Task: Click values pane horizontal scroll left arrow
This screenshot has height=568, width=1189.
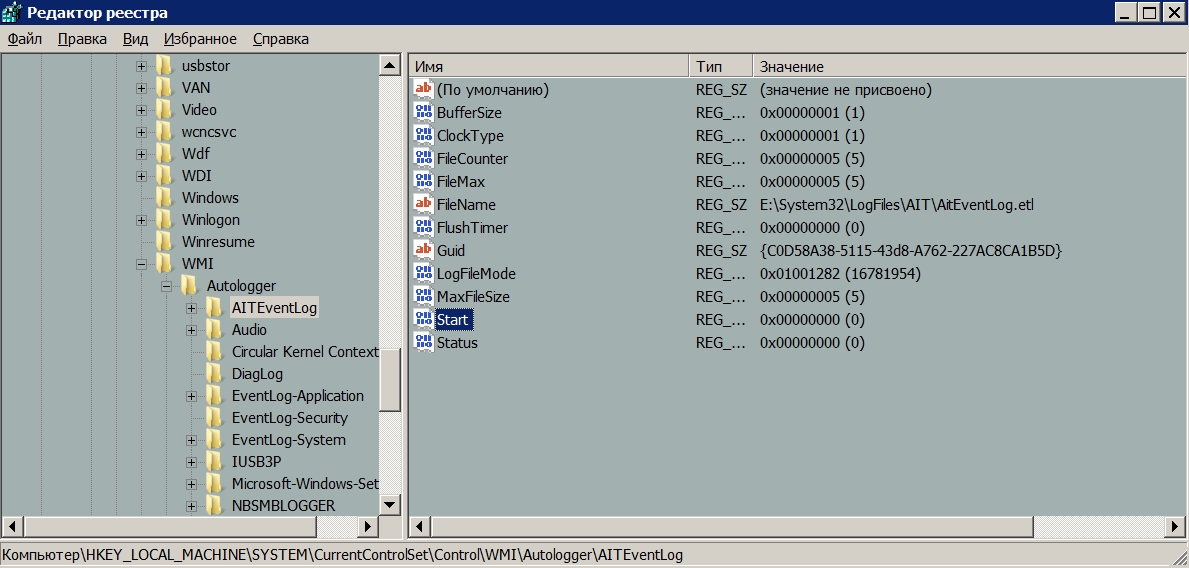Action: point(419,526)
